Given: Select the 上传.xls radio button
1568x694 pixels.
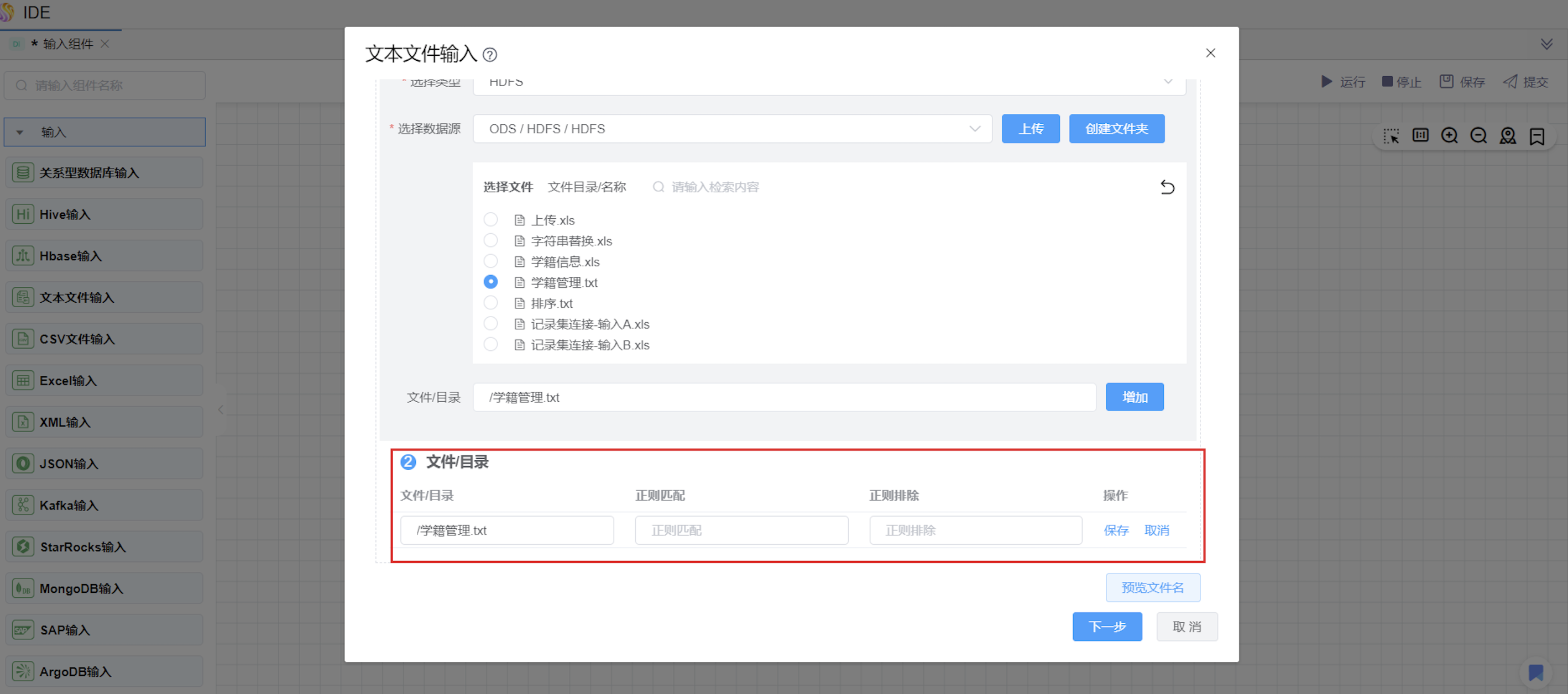Looking at the screenshot, I should 490,219.
